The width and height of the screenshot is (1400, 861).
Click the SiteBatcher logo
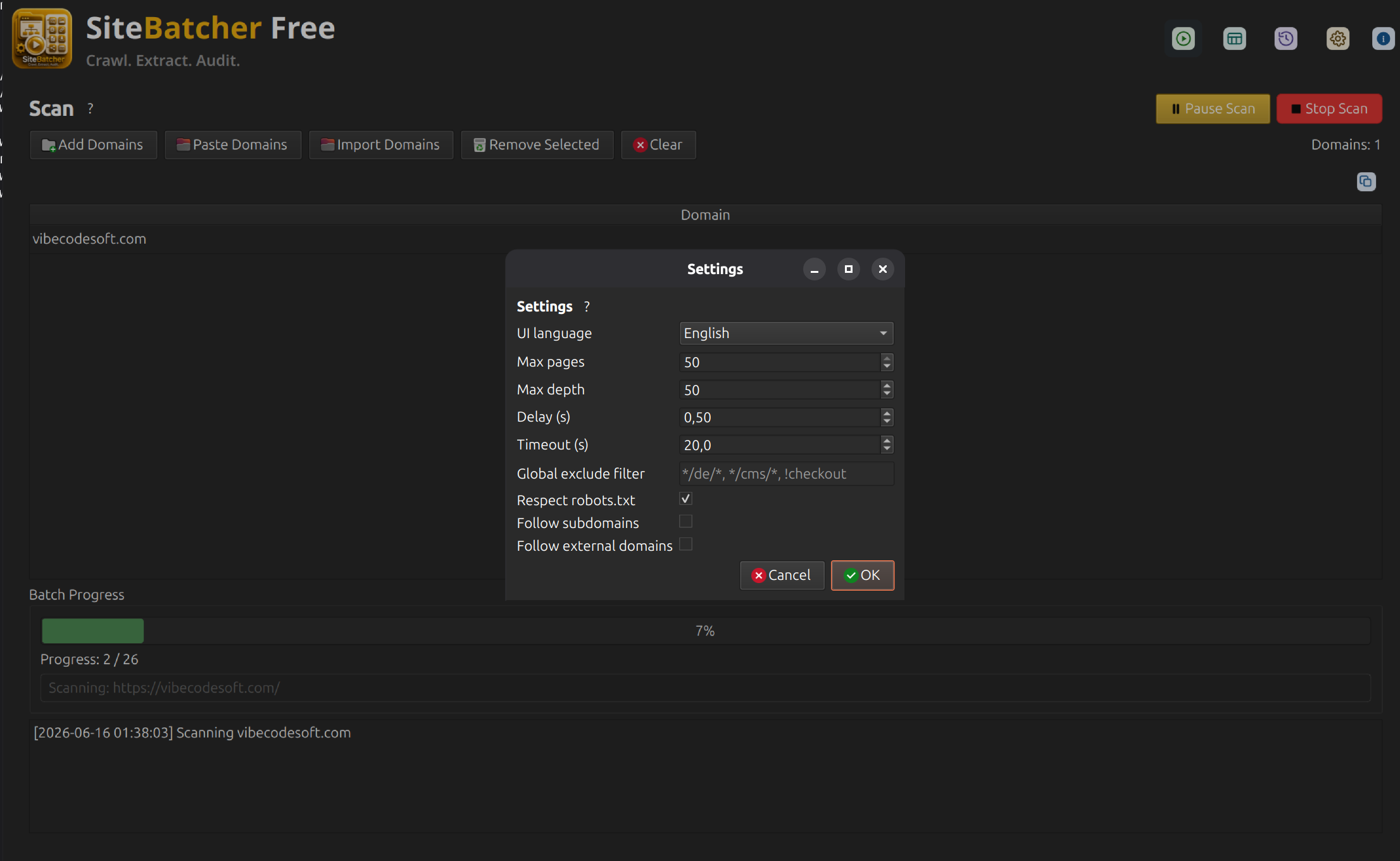[42, 39]
